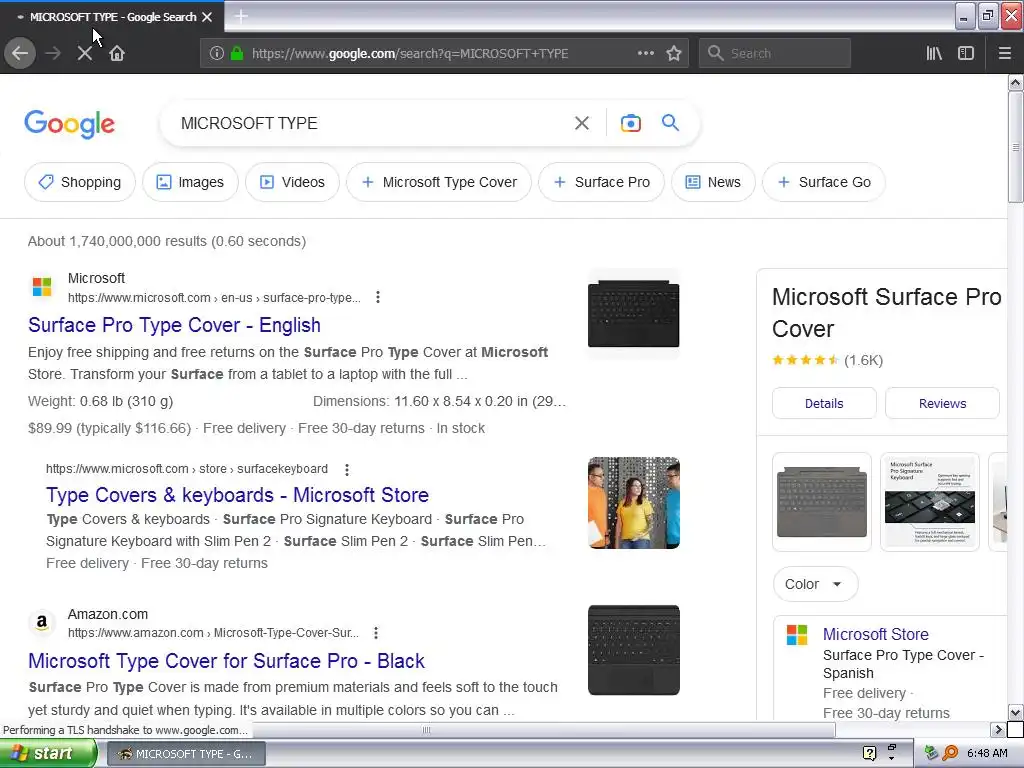Viewport: 1024px width, 768px height.
Task: Click the Firefox toolbar Search box
Action: click(775, 54)
